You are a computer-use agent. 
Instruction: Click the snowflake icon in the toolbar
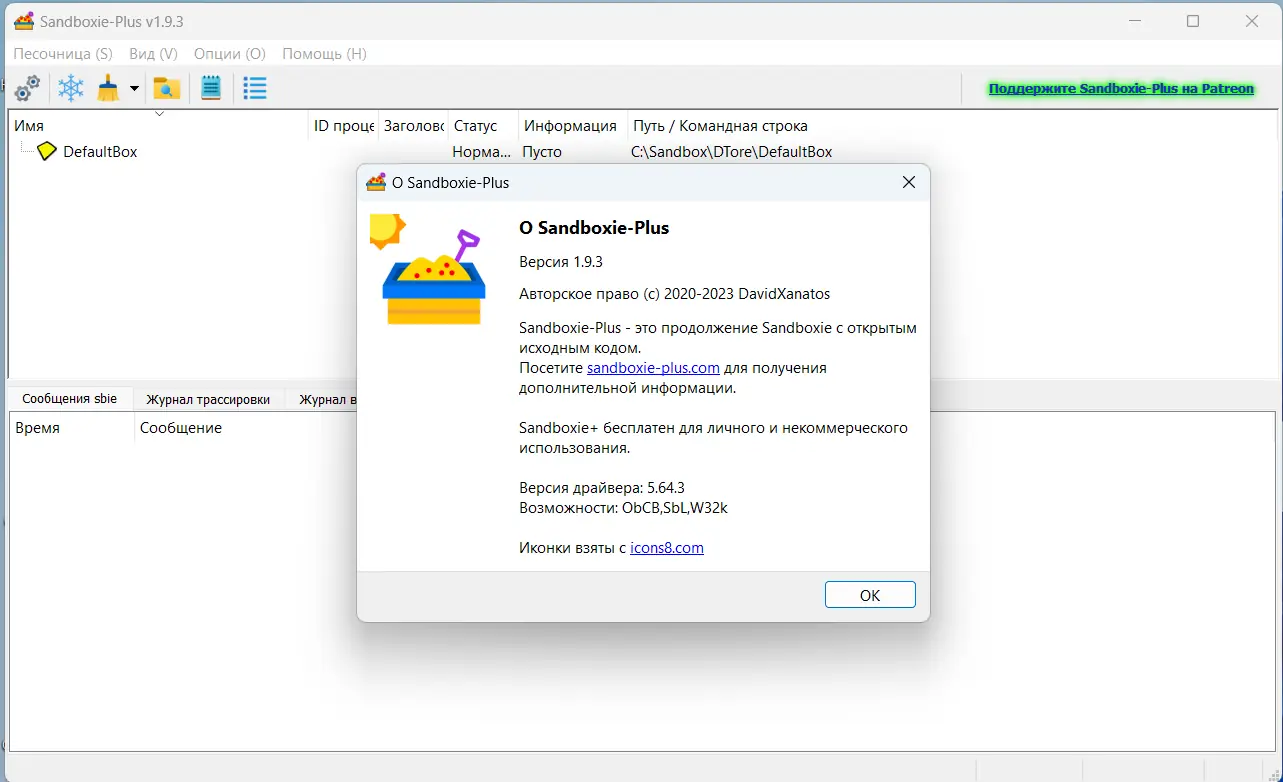click(71, 88)
